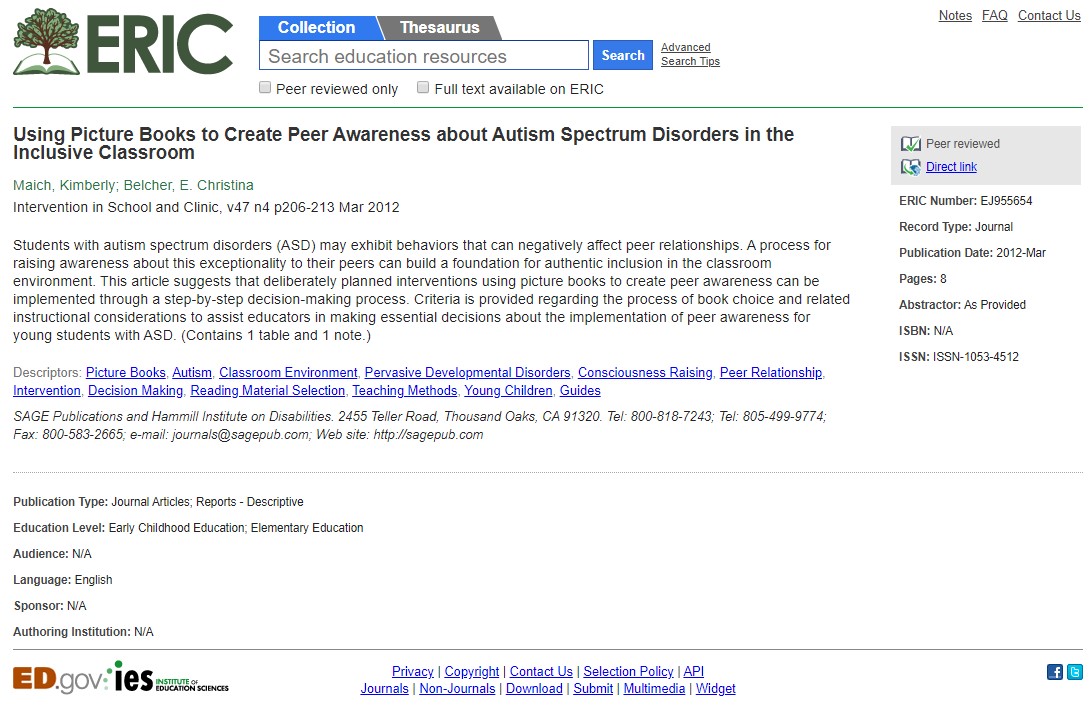Screen dimensions: 1092x725
Task: Click the ERIC tree logo
Action: 123,42
